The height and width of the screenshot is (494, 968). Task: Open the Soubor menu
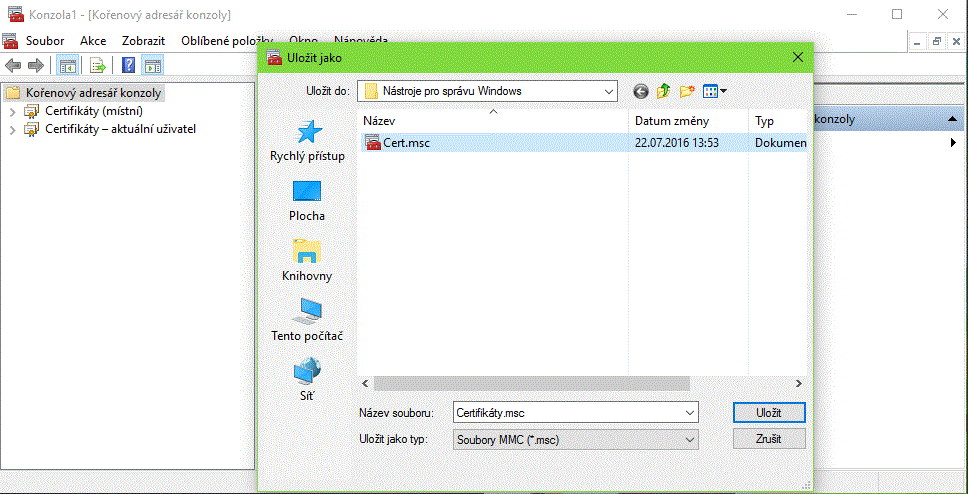tap(45, 41)
